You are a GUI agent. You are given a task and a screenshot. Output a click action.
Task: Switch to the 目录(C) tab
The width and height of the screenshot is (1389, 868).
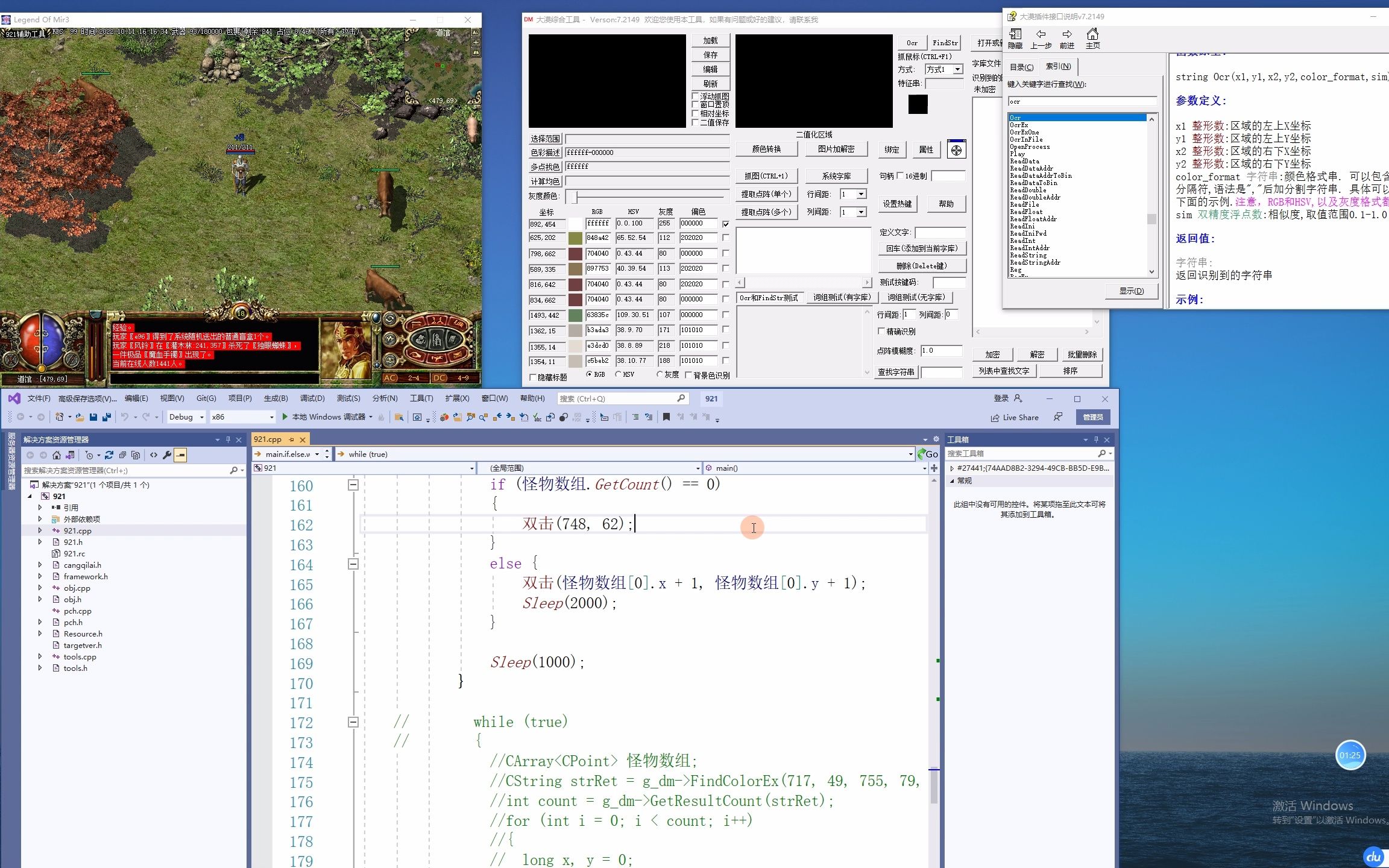coord(1021,67)
